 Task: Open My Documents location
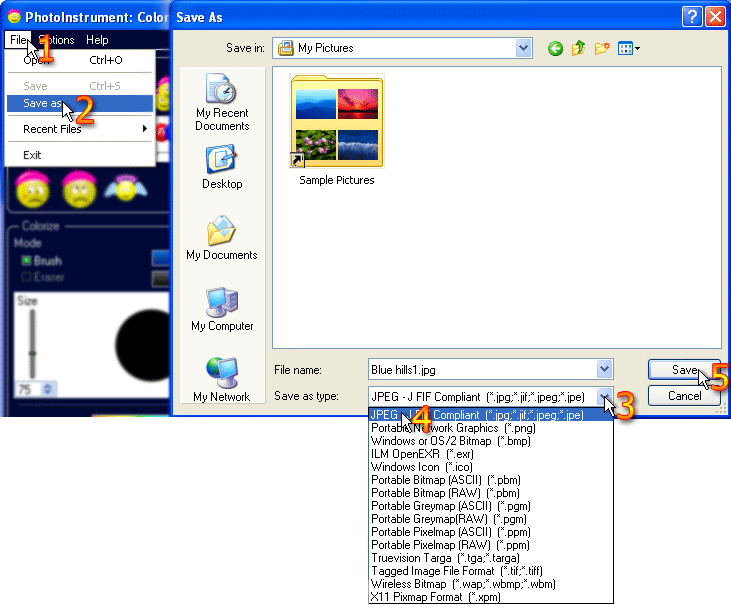tap(222, 237)
